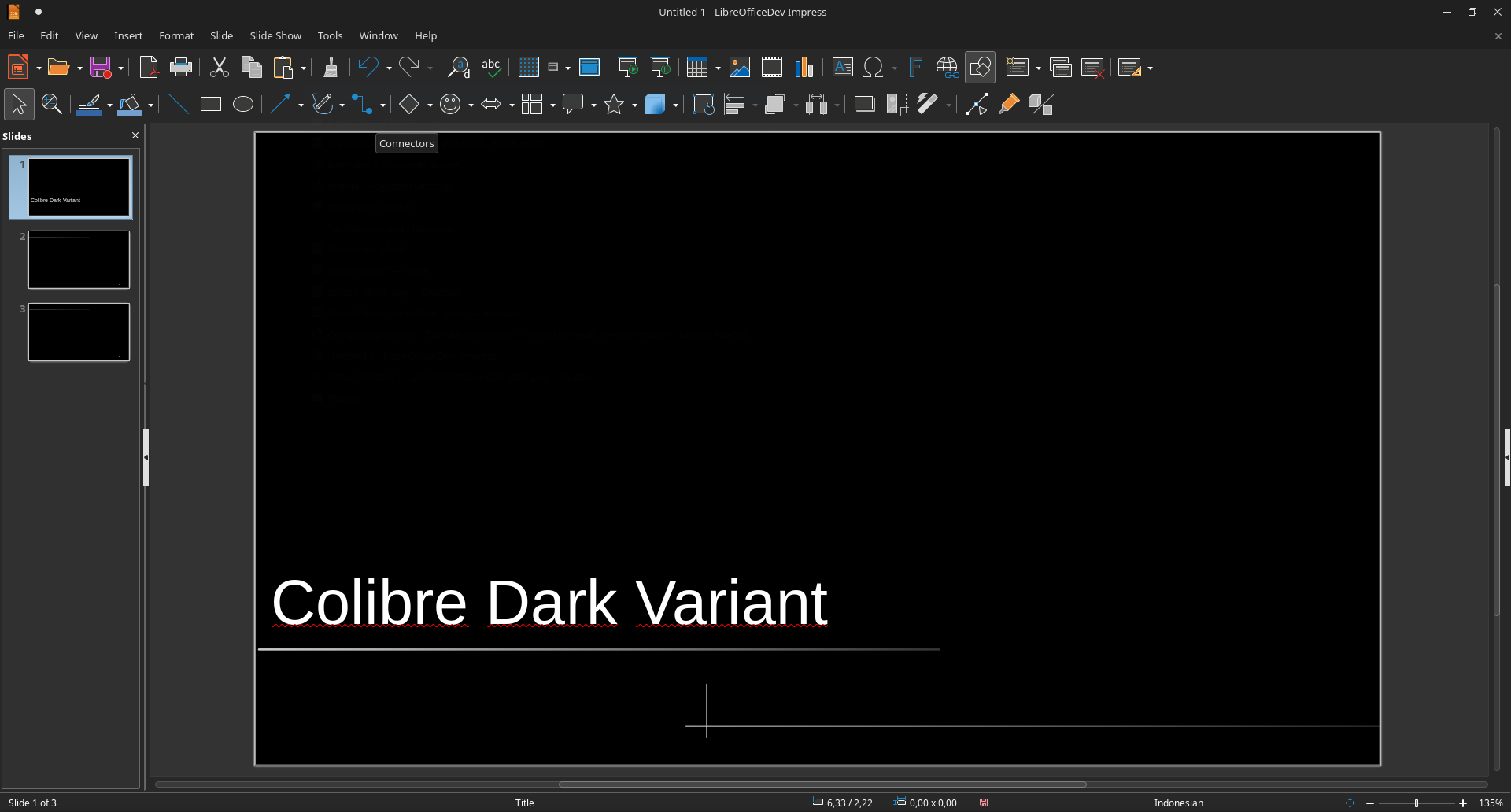
Task: Select the Flowchart shapes tool
Action: click(532, 105)
